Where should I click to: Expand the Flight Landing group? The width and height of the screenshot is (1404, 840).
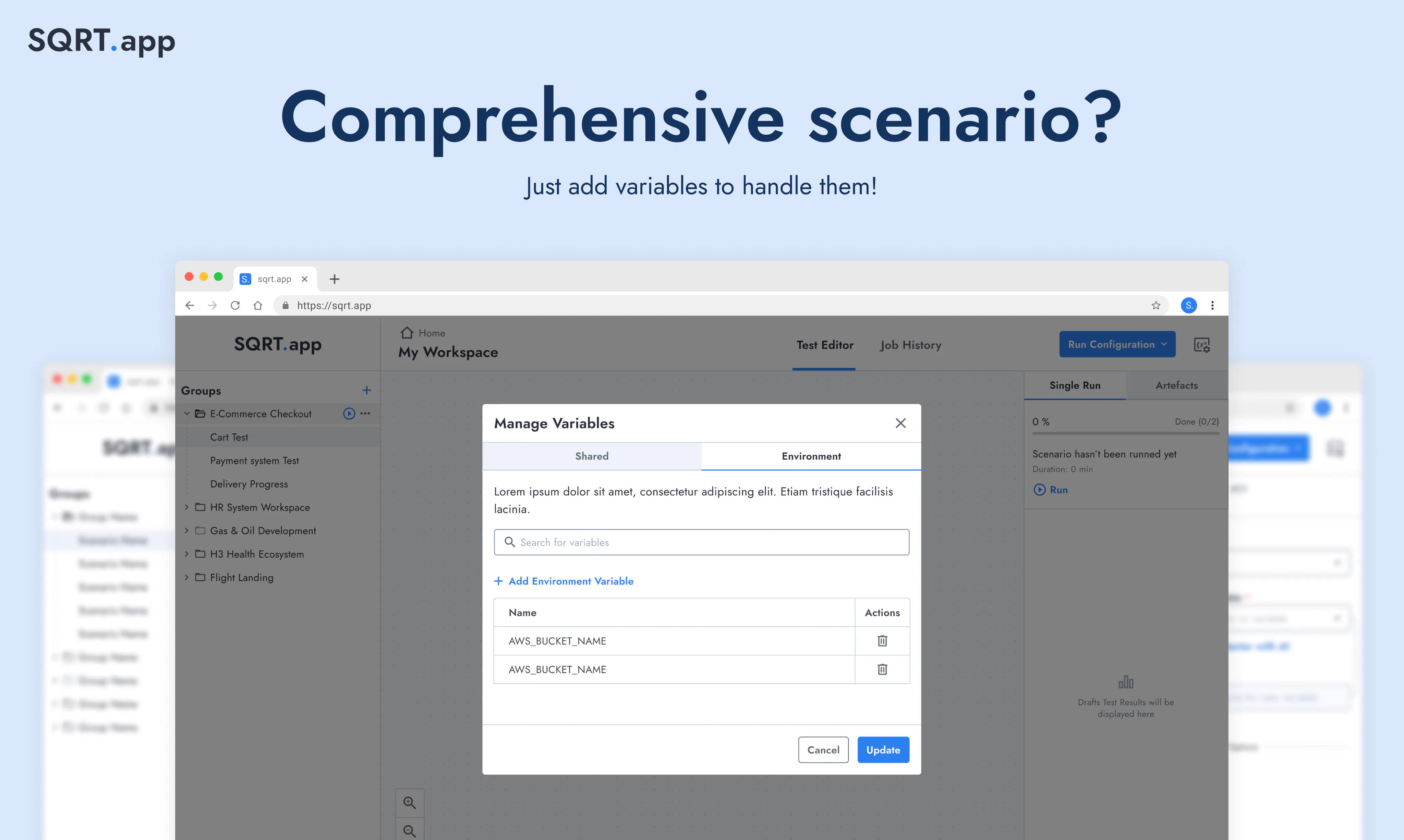click(x=186, y=577)
